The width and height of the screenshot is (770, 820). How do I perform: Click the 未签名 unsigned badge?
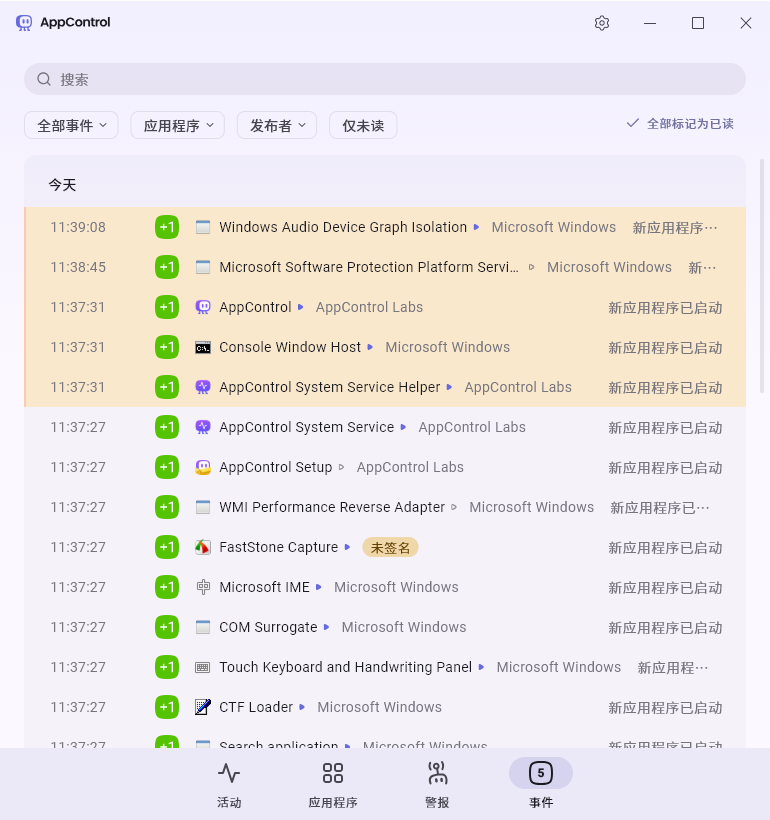click(x=390, y=548)
